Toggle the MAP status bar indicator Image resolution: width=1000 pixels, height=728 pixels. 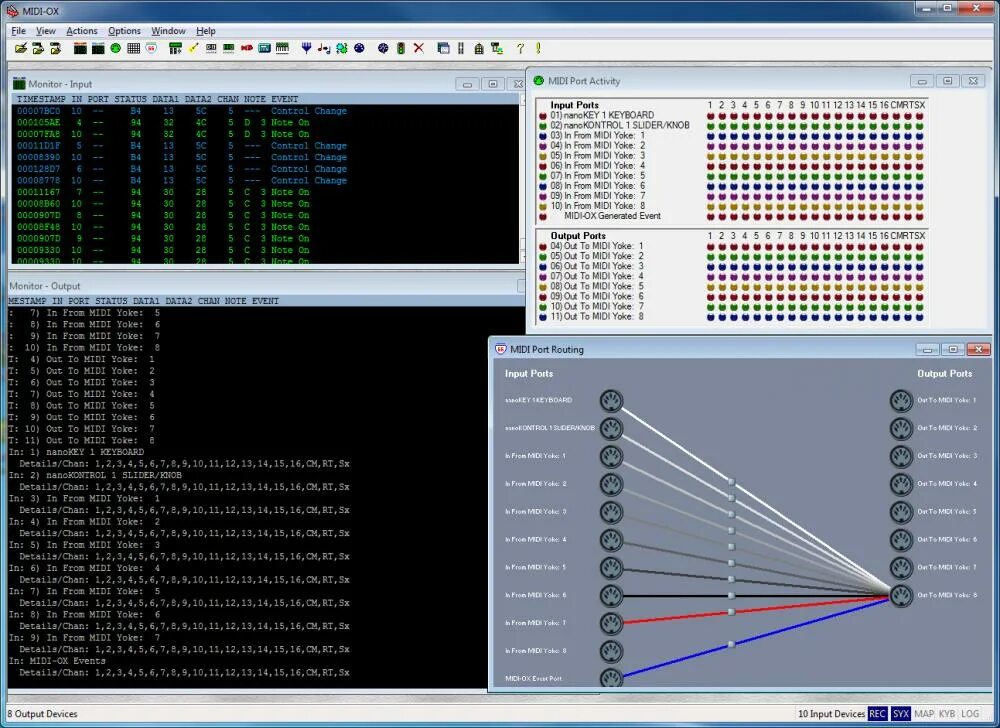click(923, 714)
